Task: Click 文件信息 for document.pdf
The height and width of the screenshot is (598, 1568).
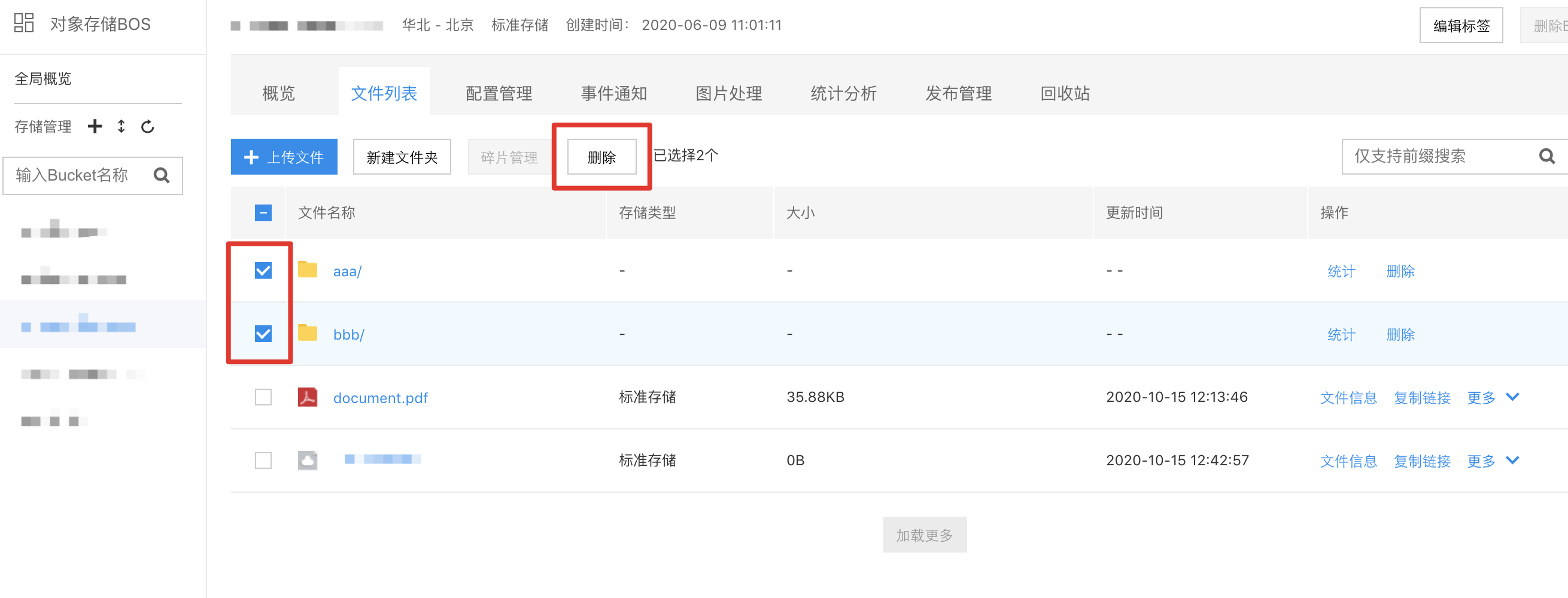Action: pyautogui.click(x=1348, y=397)
